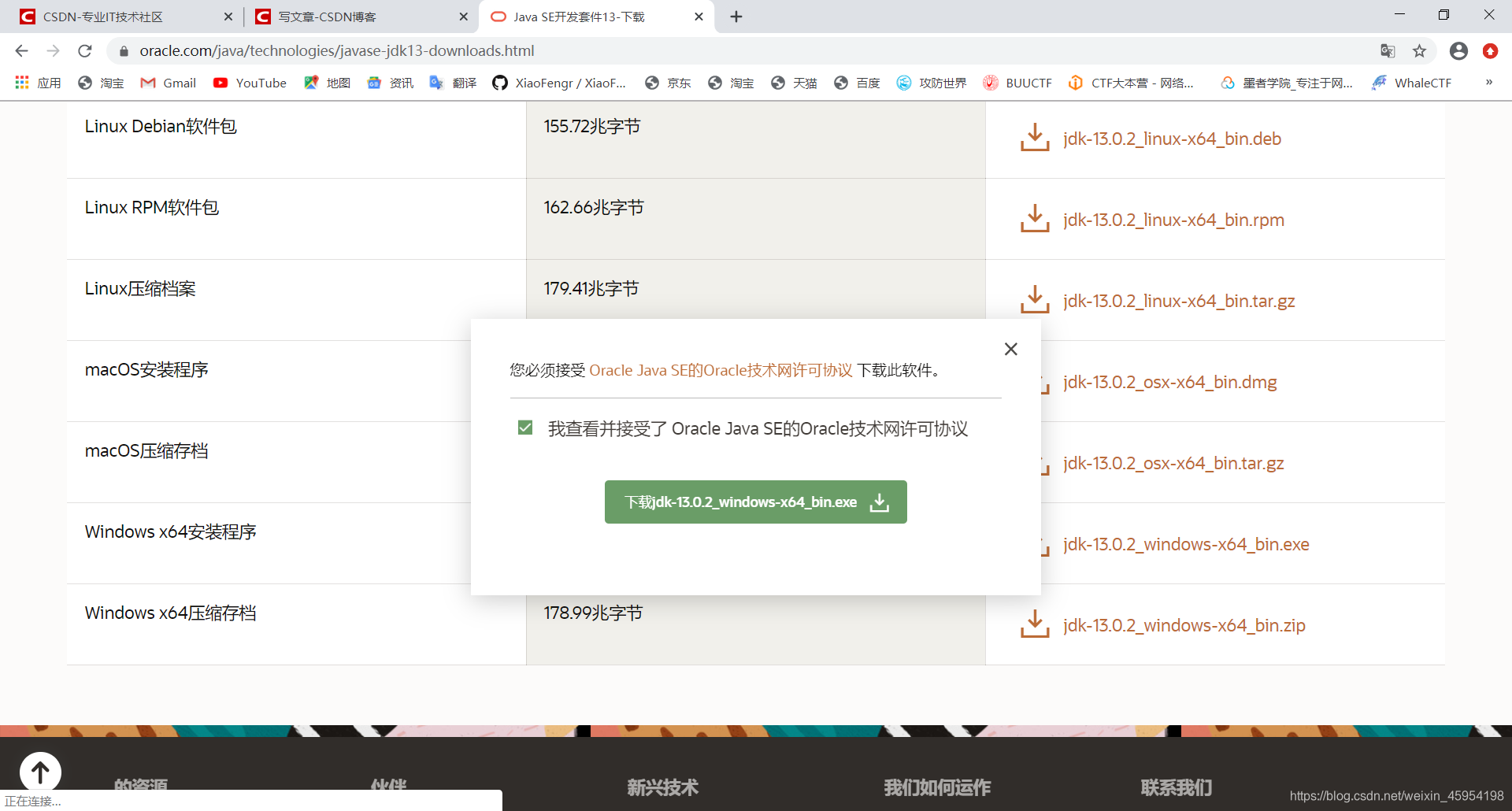Download jdk-13.0.2_linux-x64_bin.deb
Screen dimensions: 1512x811
click(1172, 139)
